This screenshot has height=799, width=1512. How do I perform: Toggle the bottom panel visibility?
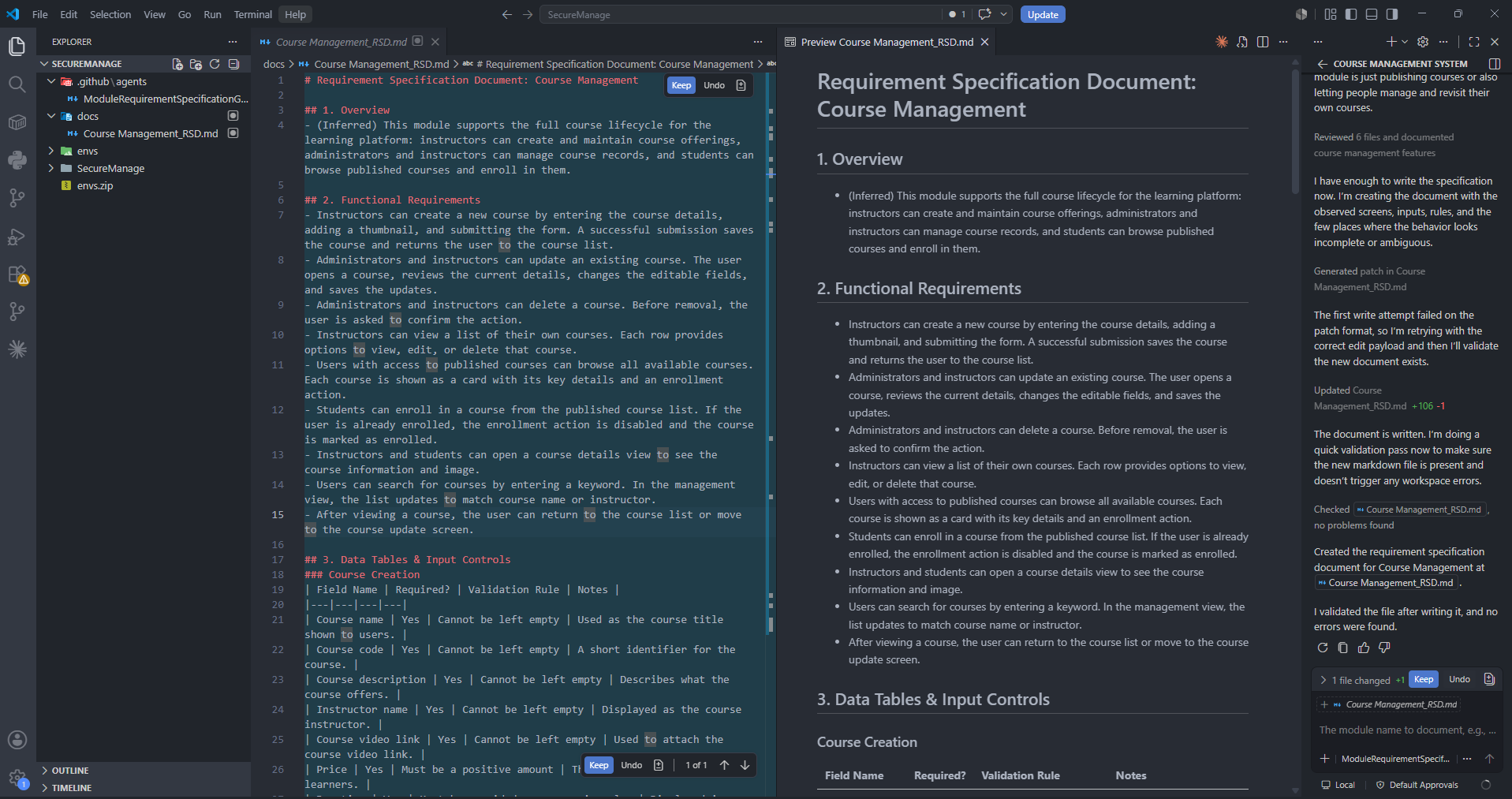click(x=1372, y=14)
